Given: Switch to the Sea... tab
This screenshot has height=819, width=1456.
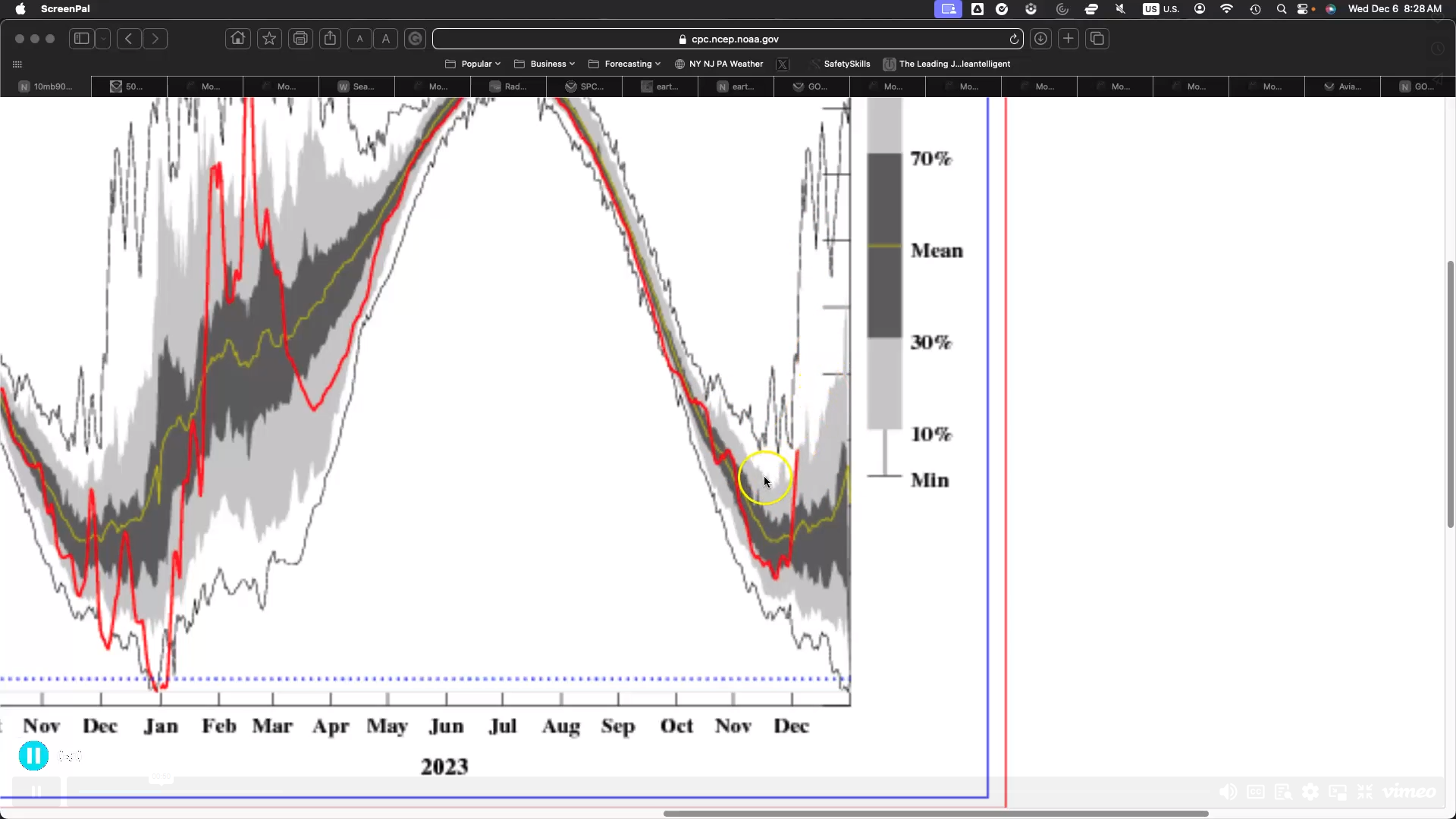Looking at the screenshot, I should [356, 86].
